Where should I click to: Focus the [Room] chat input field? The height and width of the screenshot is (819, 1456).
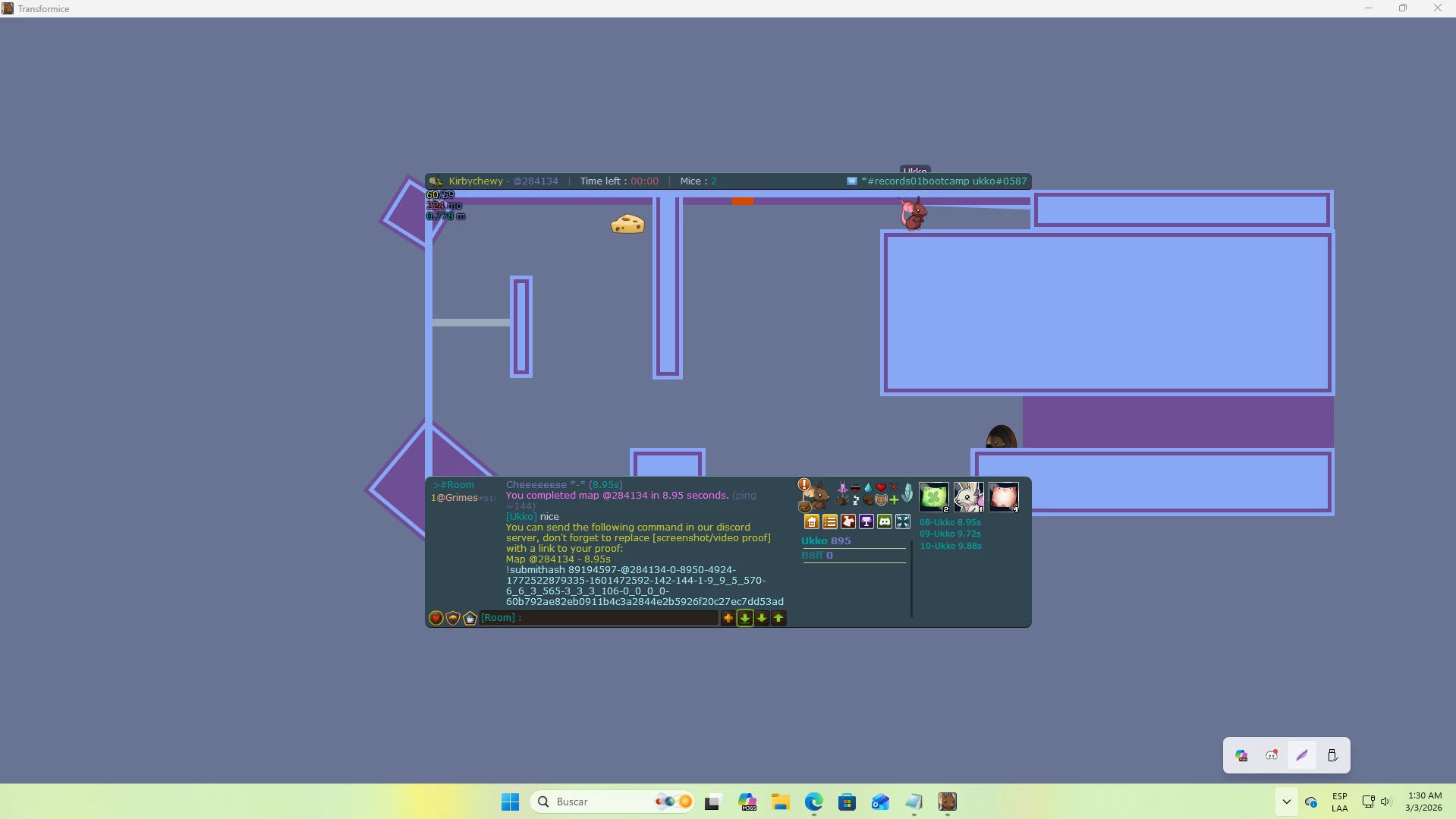[x=599, y=618]
